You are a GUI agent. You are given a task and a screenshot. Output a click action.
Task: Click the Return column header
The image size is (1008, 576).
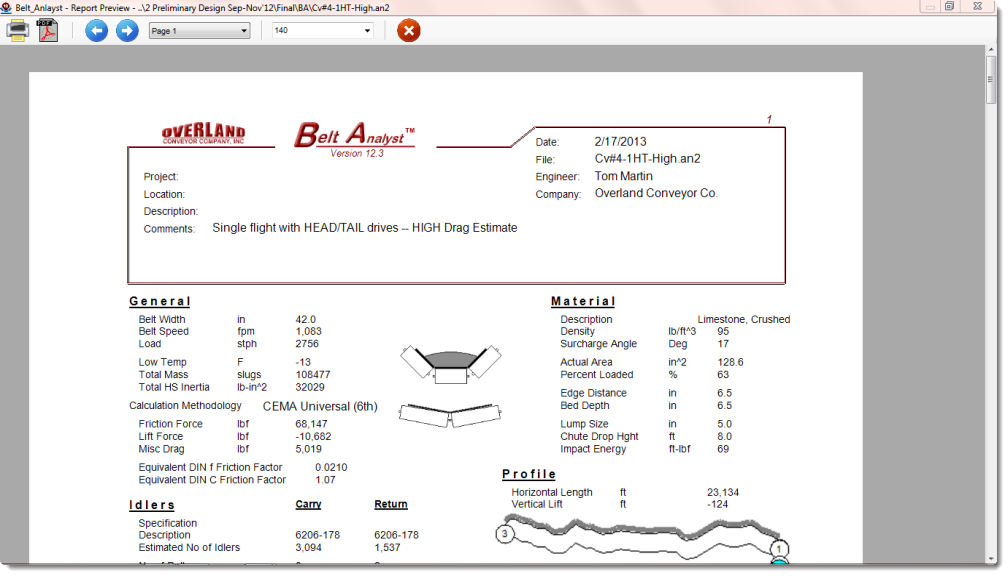click(x=391, y=505)
